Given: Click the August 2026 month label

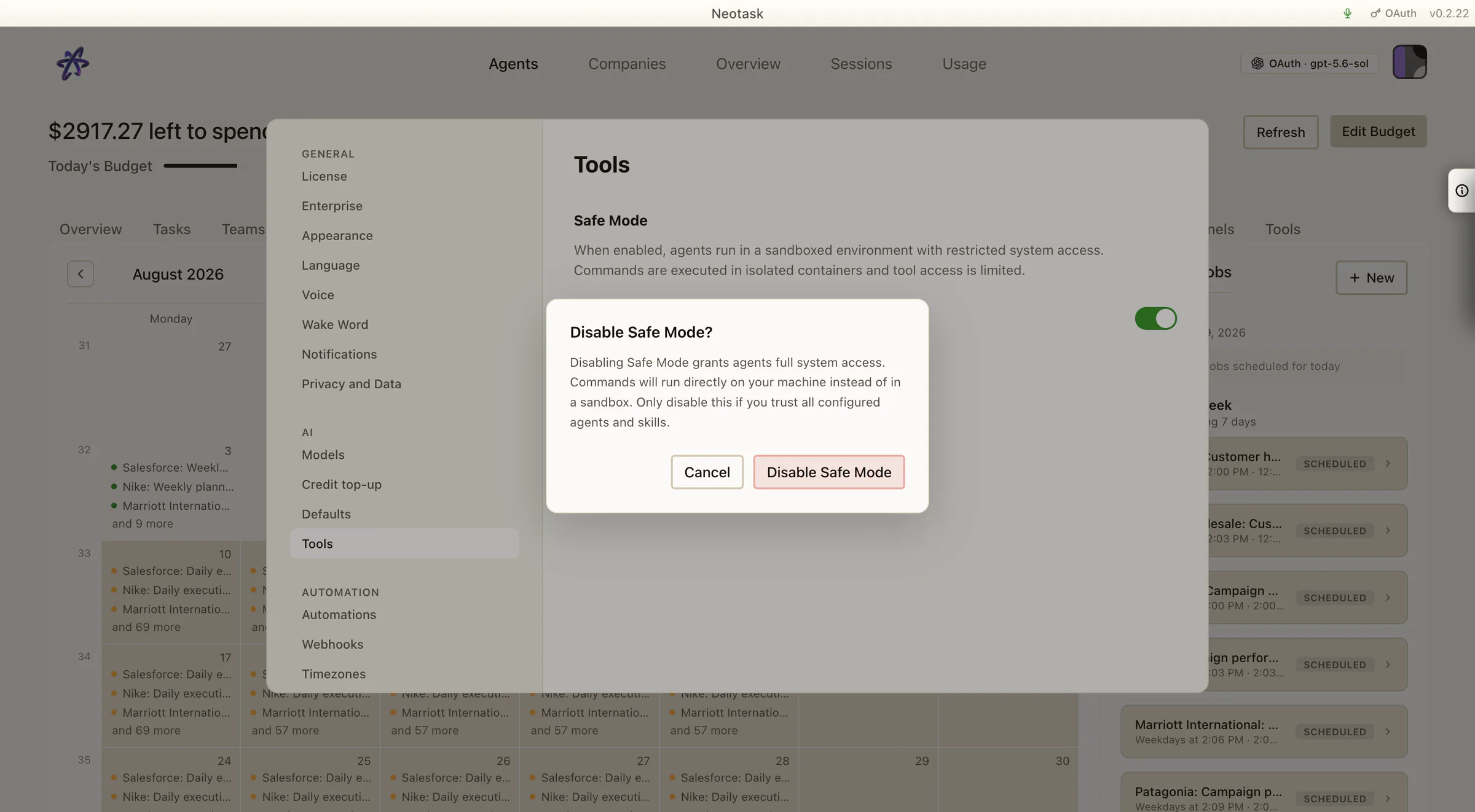Looking at the screenshot, I should (178, 274).
